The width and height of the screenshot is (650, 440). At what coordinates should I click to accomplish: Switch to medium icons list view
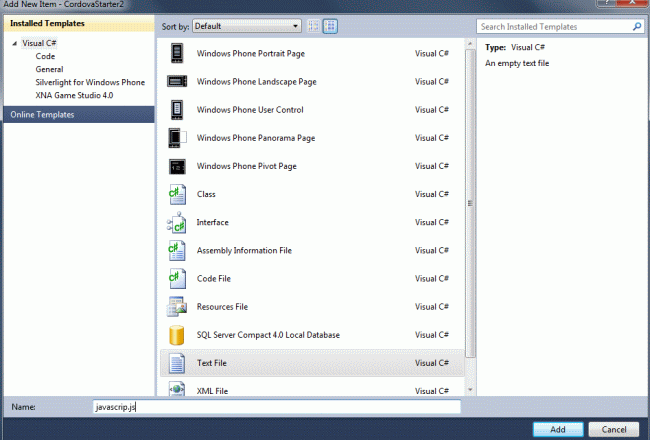pyautogui.click(x=330, y=26)
